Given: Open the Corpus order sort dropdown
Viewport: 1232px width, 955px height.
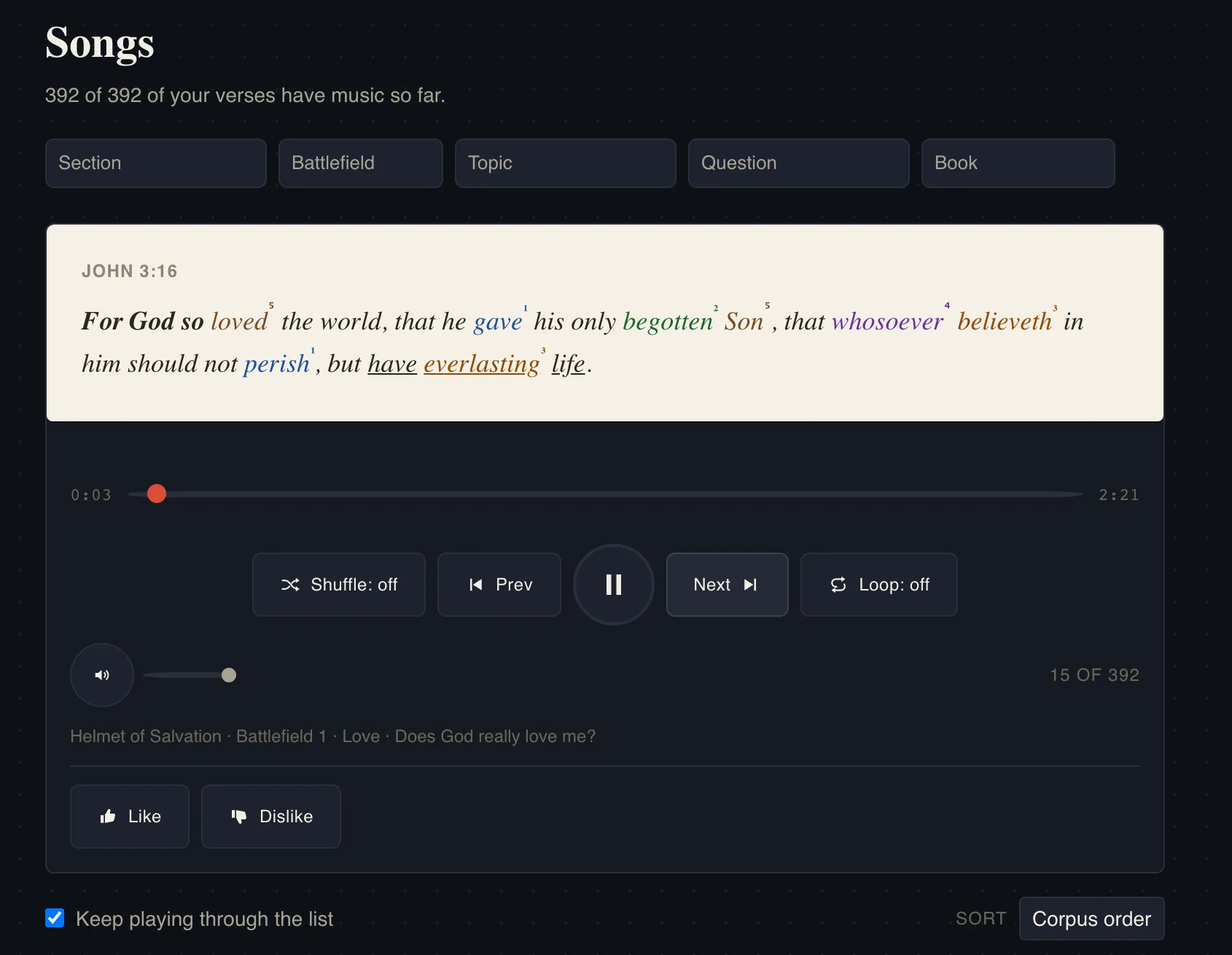Looking at the screenshot, I should point(1091,919).
